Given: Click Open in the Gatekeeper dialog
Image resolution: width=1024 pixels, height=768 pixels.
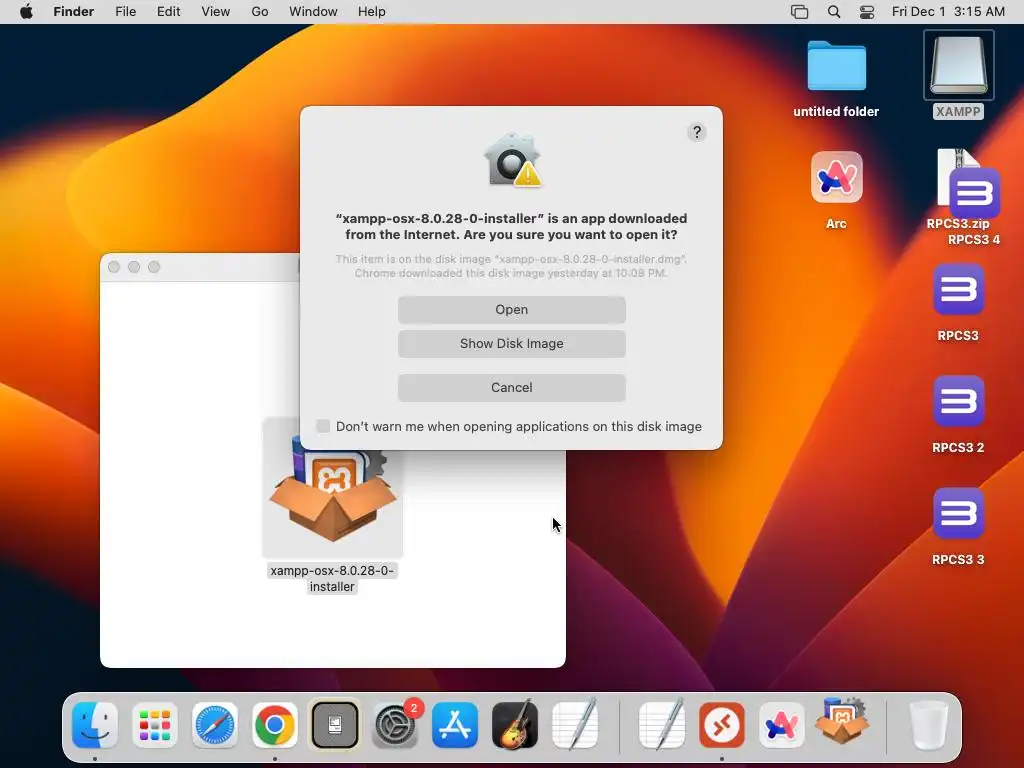Looking at the screenshot, I should pyautogui.click(x=511, y=310).
